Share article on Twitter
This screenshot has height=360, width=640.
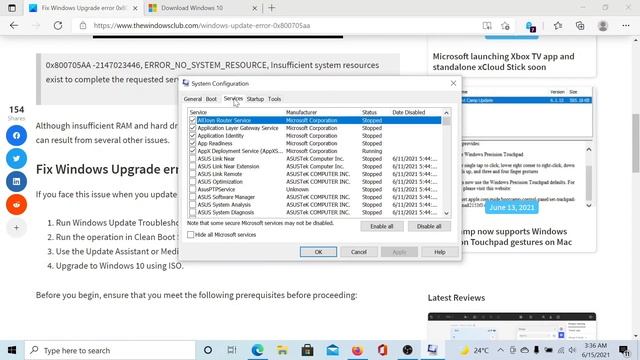pos(16,158)
